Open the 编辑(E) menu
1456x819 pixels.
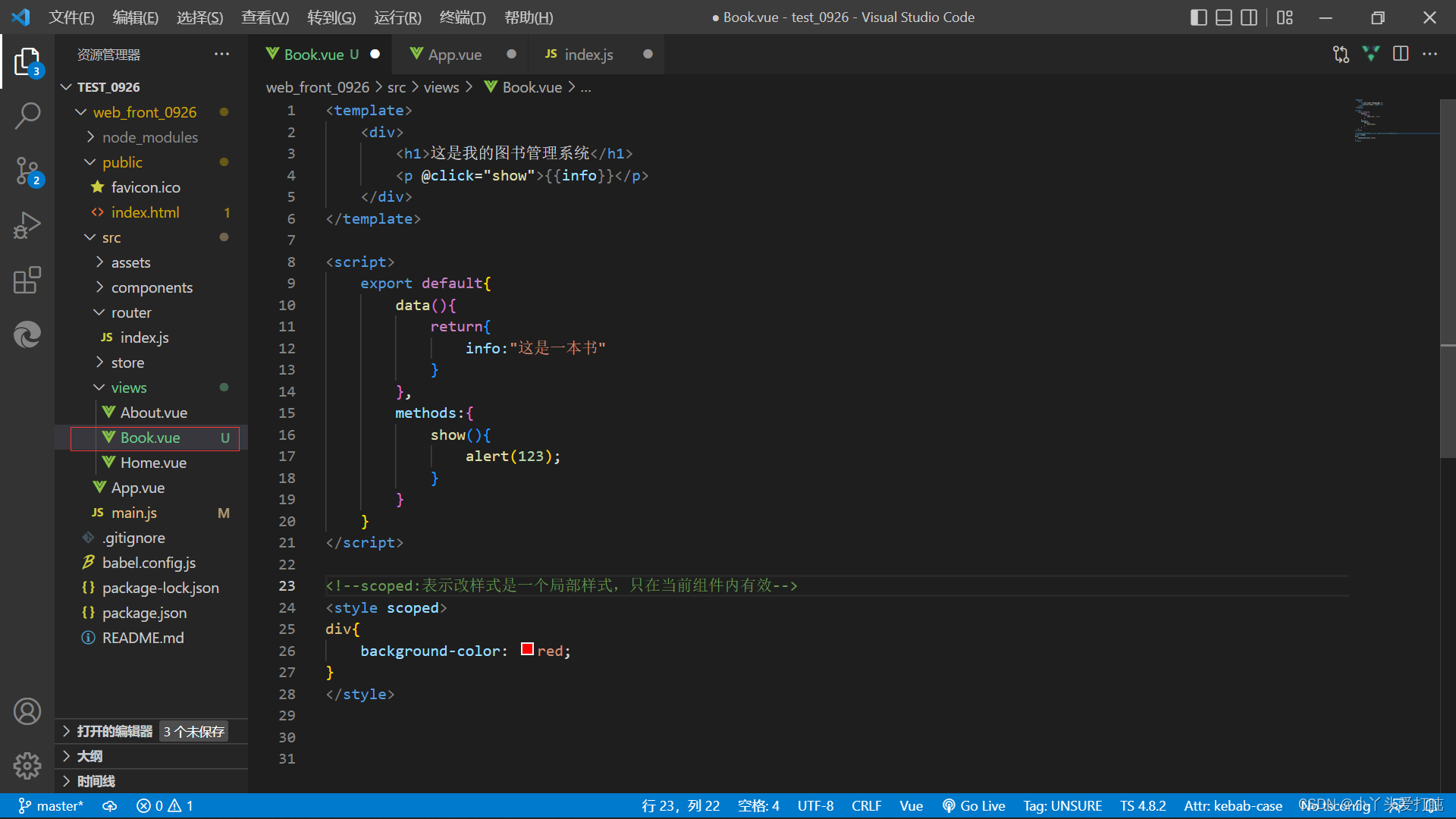136,17
